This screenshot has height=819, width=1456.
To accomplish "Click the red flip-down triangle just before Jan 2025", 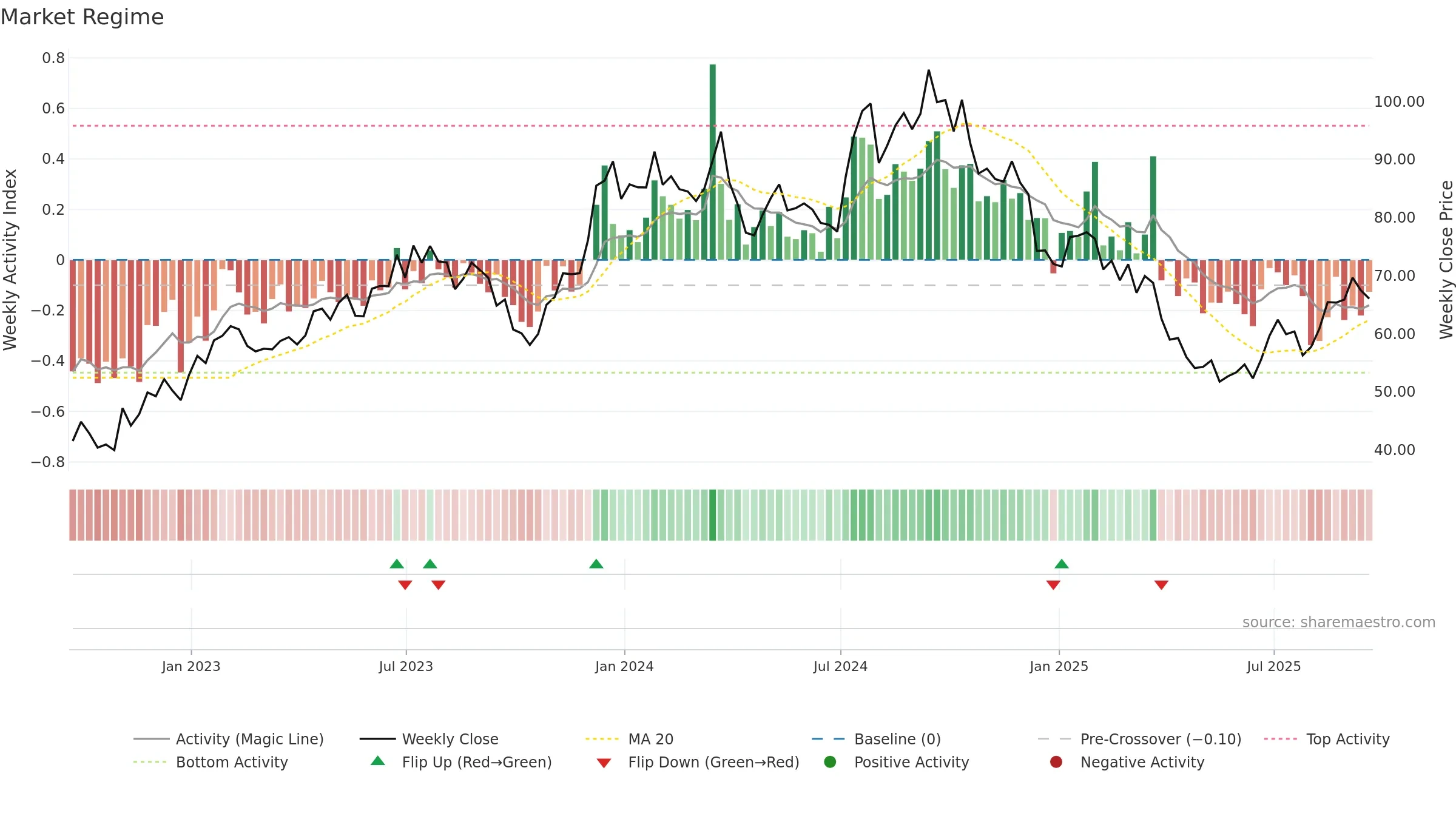I will tap(1053, 585).
